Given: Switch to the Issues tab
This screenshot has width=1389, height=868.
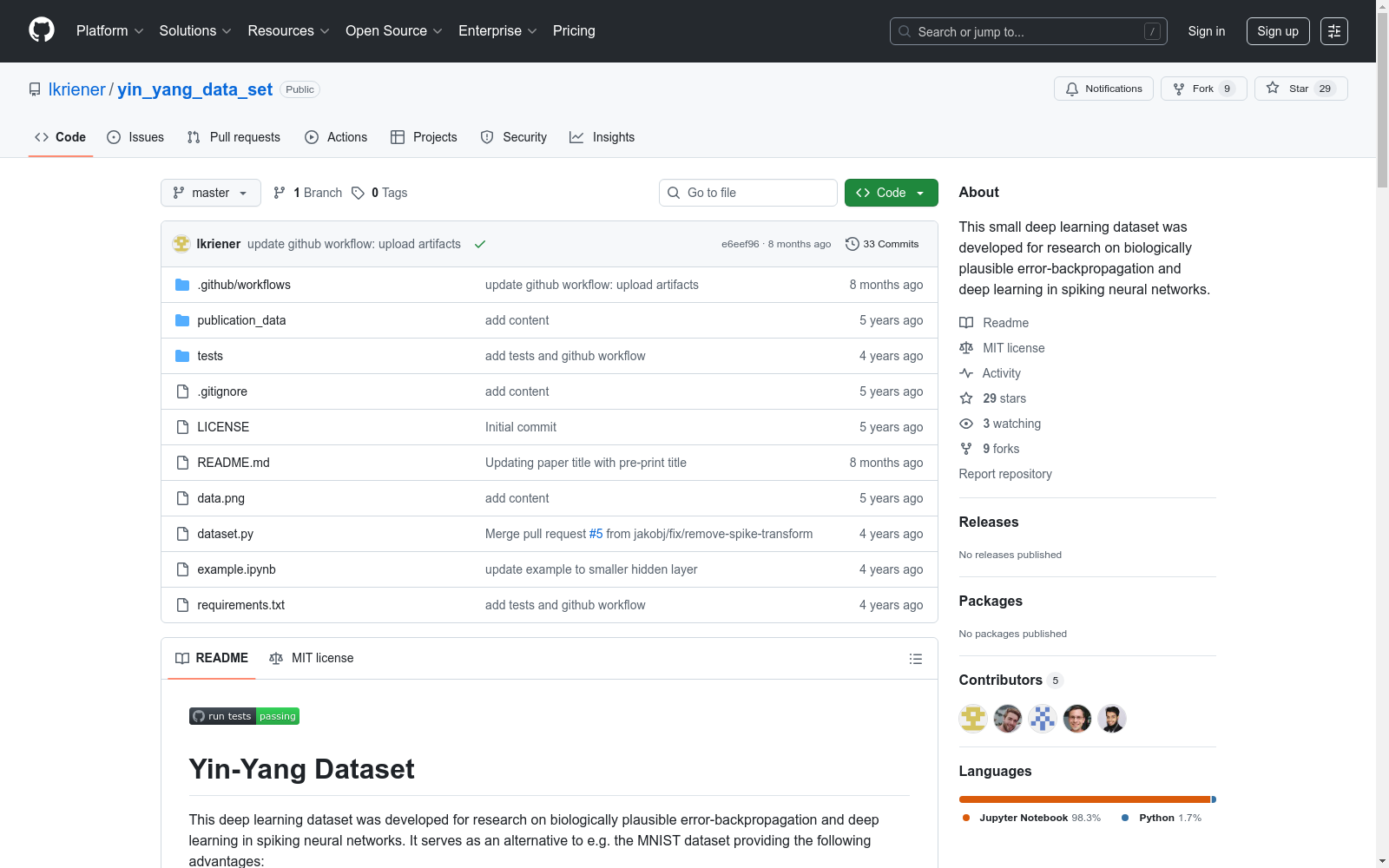Looking at the screenshot, I should click(x=135, y=137).
